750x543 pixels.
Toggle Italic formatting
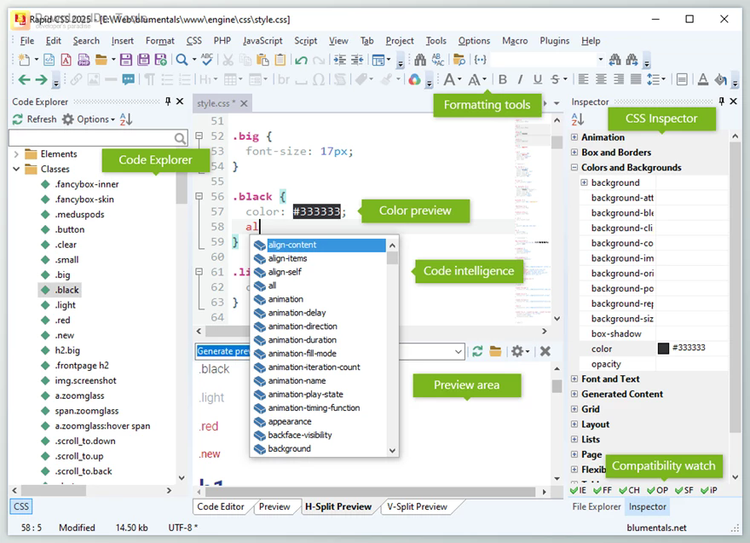click(x=520, y=79)
